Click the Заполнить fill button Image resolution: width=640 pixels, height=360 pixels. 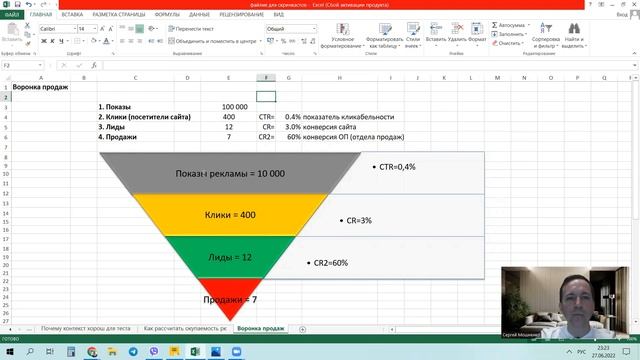[x=509, y=34]
